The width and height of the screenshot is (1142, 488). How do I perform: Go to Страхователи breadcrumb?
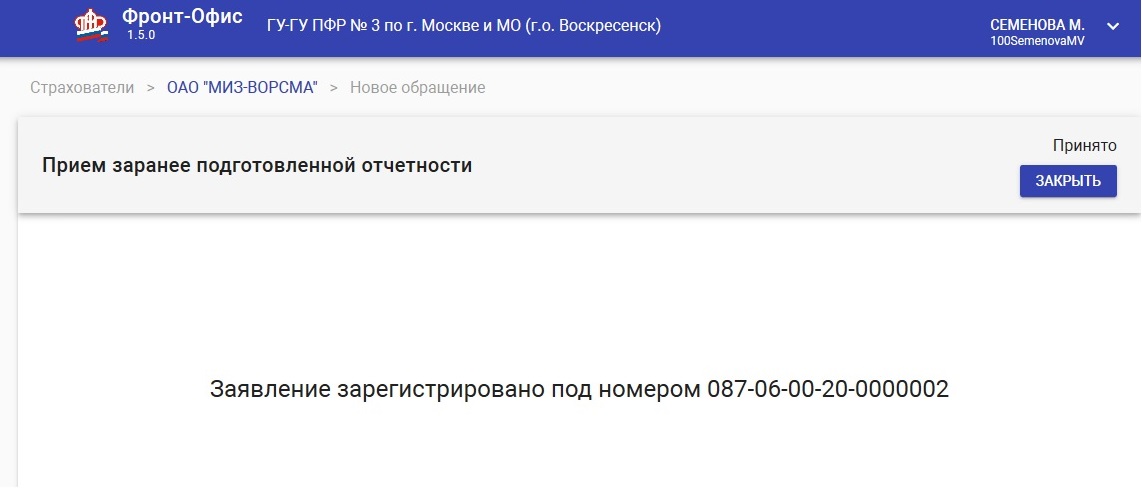[x=82, y=88]
